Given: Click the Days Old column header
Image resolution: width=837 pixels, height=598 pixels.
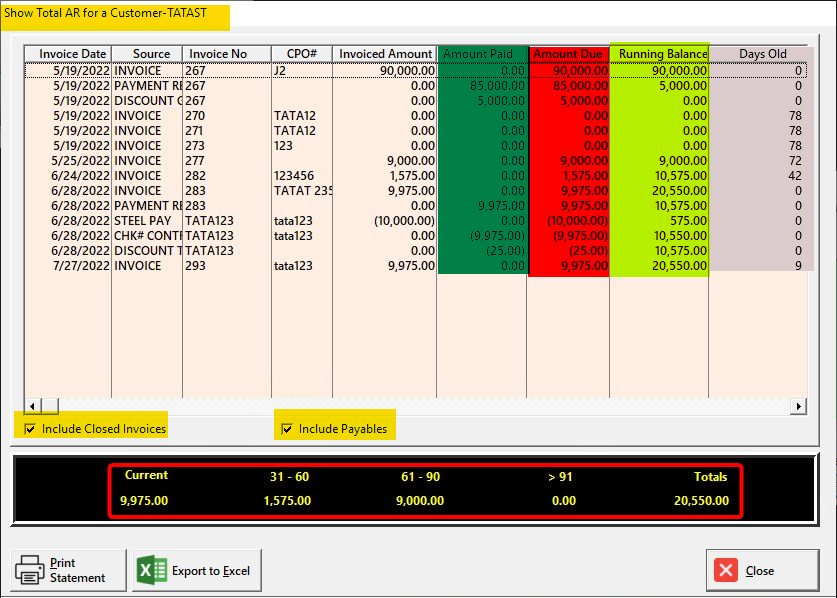Looking at the screenshot, I should tap(762, 54).
